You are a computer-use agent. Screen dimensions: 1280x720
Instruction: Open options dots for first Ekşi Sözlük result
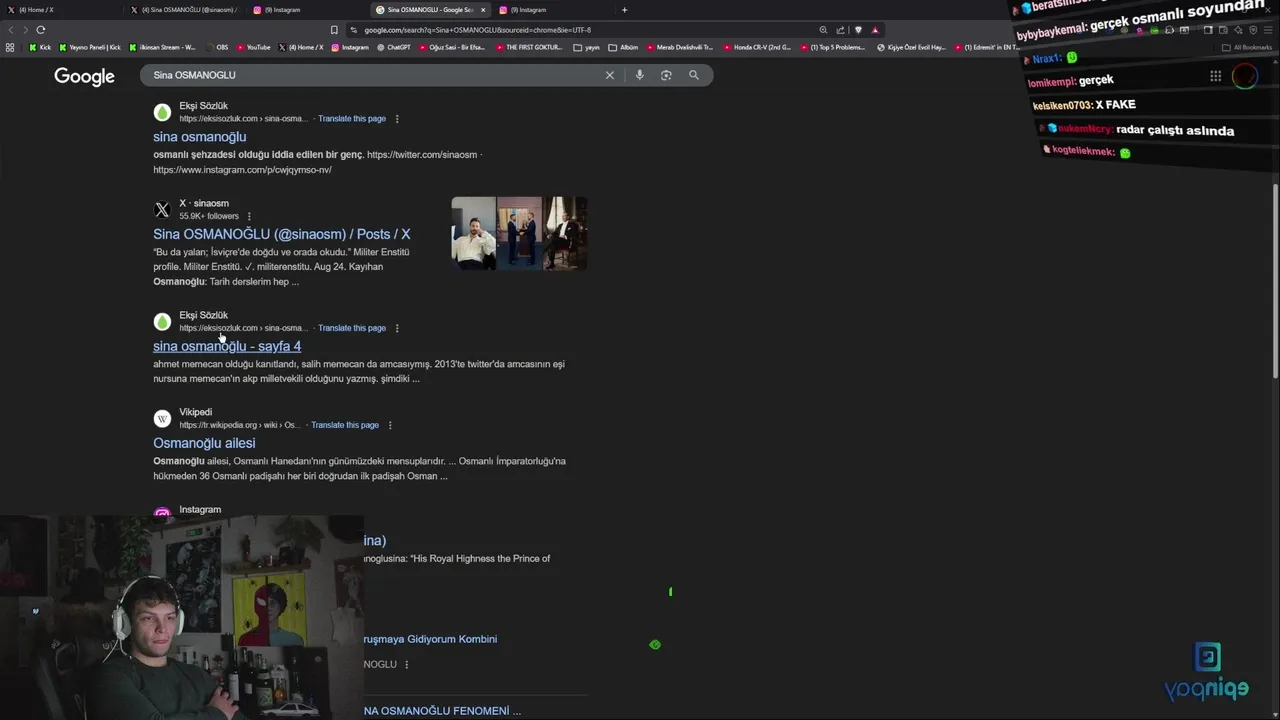397,119
